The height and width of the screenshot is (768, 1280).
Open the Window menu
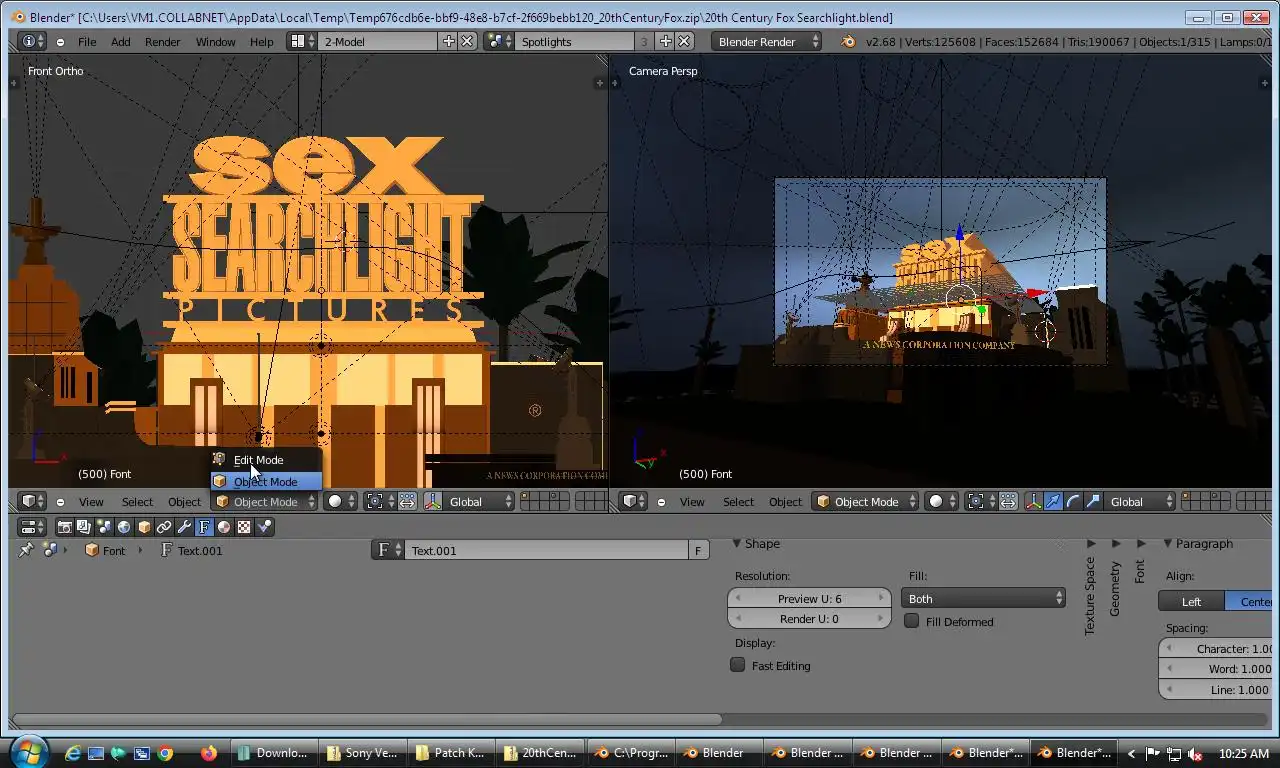pyautogui.click(x=215, y=42)
